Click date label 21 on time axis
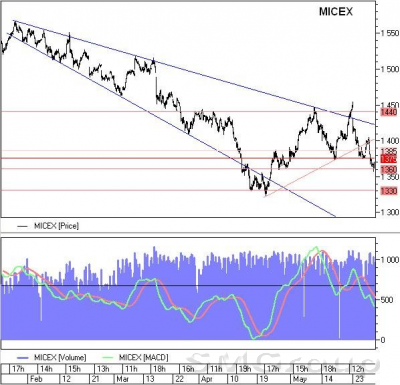Viewport: 400px width, 385px height. [95, 379]
